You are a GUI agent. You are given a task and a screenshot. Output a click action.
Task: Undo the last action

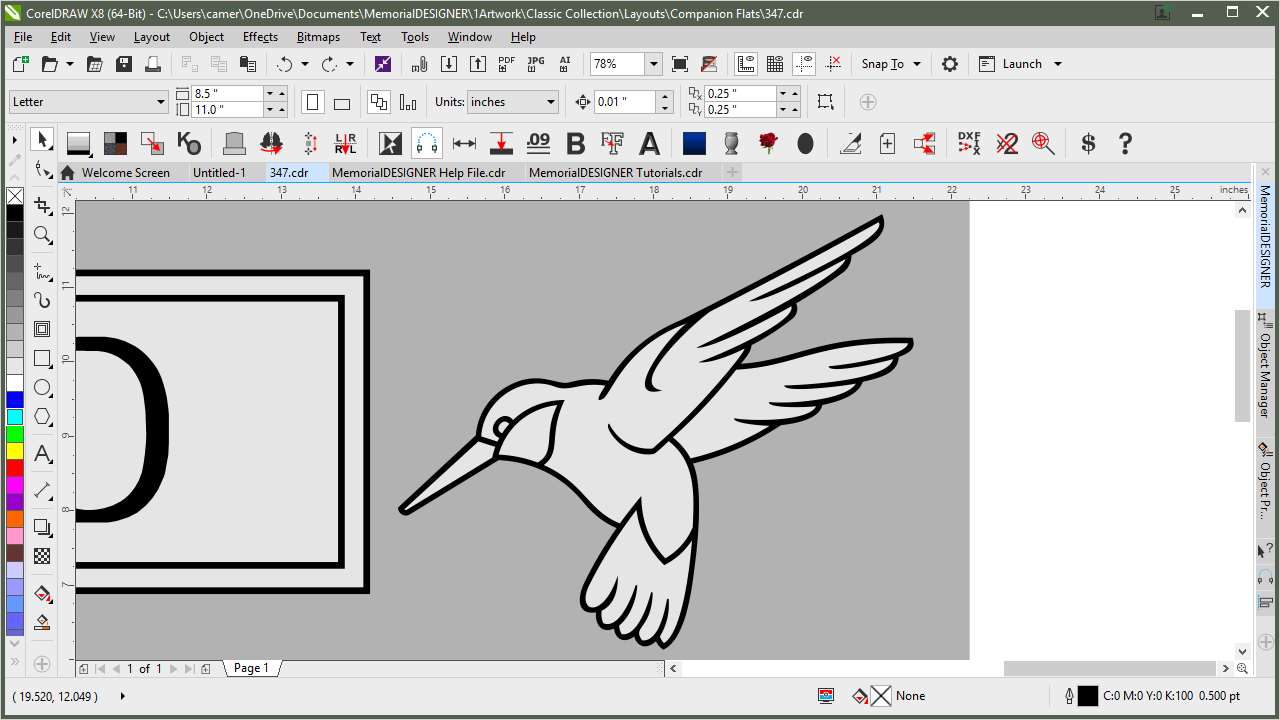pyautogui.click(x=285, y=64)
